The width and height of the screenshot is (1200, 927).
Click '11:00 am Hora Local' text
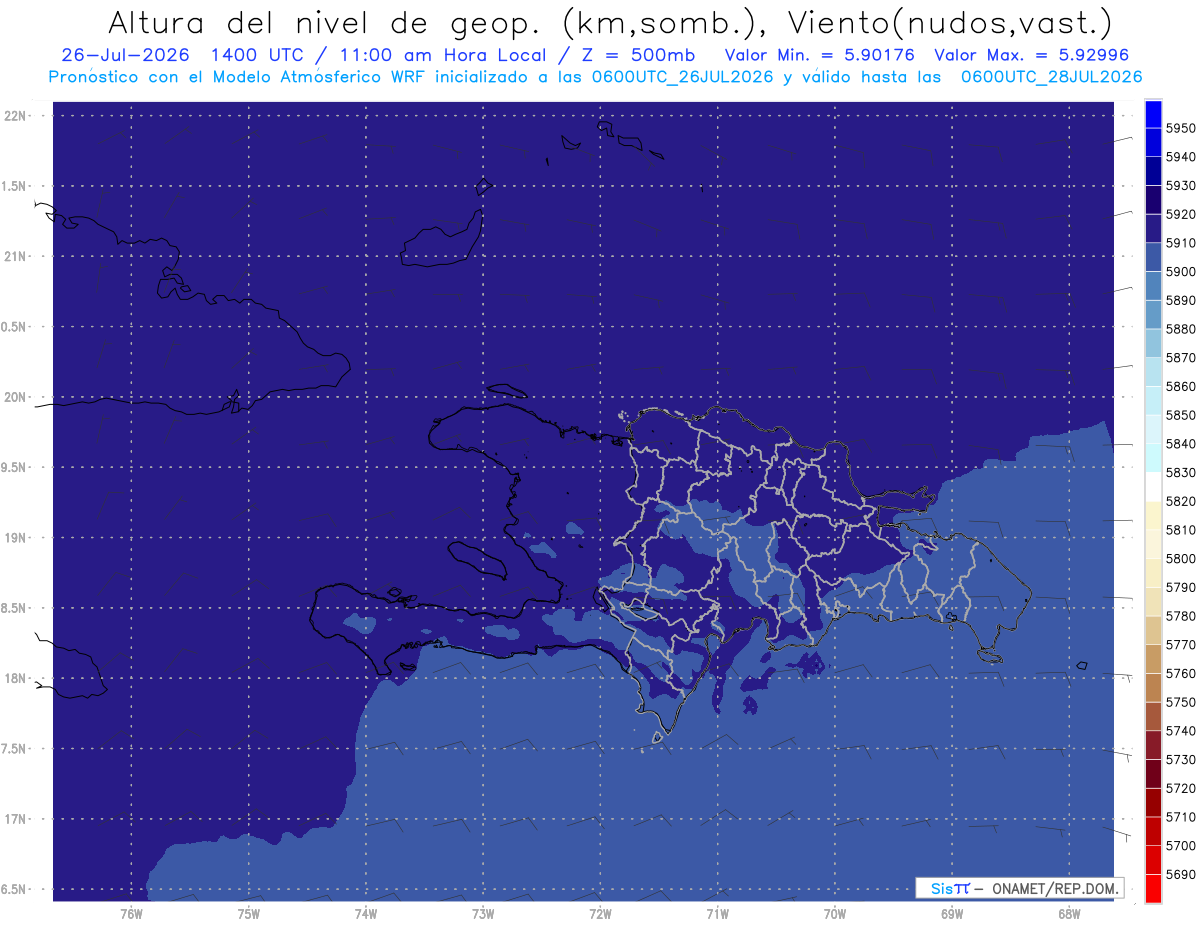(444, 55)
